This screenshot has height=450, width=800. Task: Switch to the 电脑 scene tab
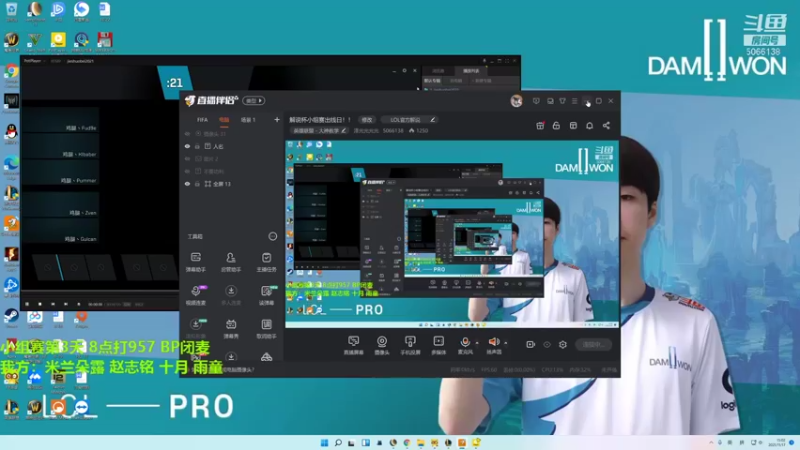click(224, 120)
